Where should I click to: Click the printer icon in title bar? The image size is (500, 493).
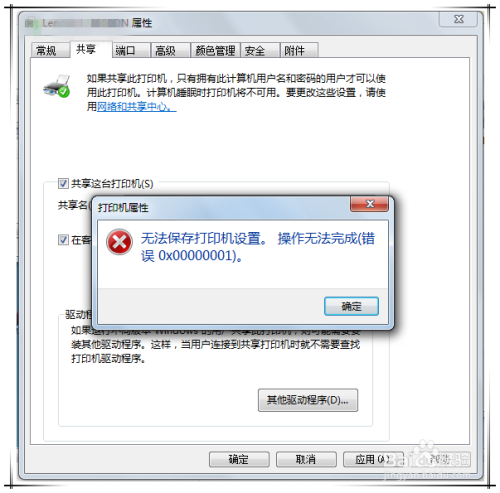pos(31,23)
